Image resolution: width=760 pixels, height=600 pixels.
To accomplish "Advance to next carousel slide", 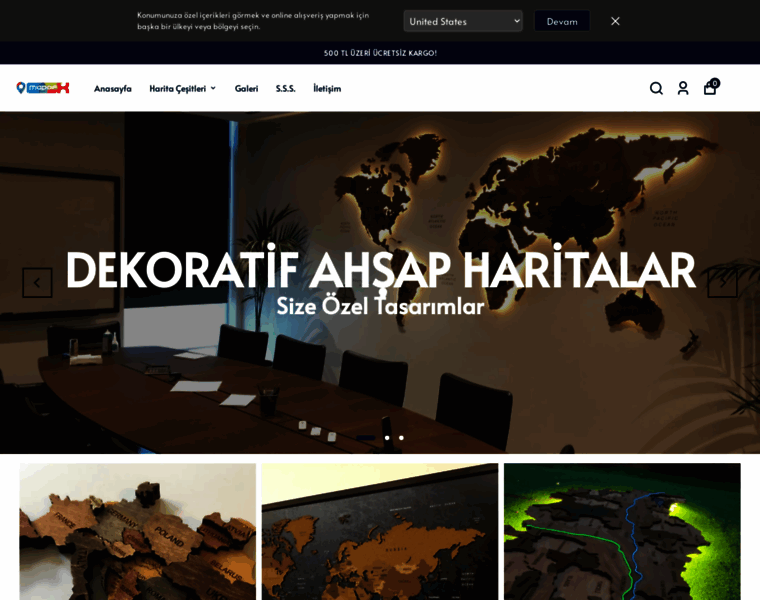I will click(x=722, y=283).
